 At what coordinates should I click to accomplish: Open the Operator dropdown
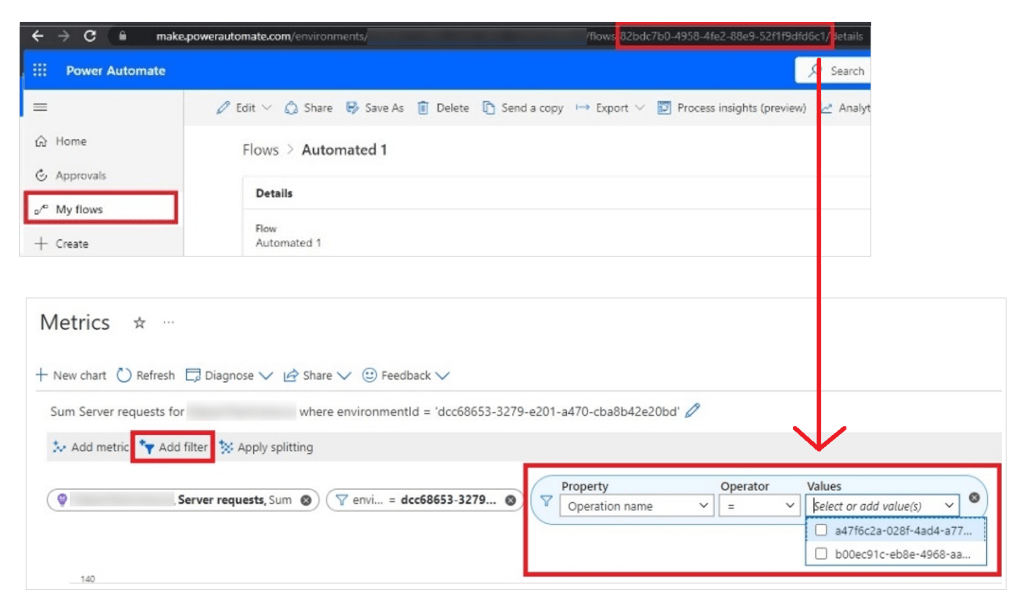(758, 506)
